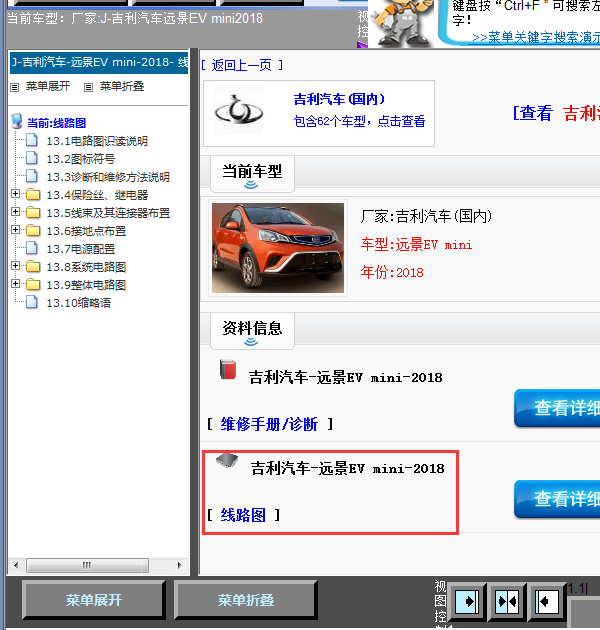Click the page icon for 13.2图标符号
600x630 pixels.
32,158
